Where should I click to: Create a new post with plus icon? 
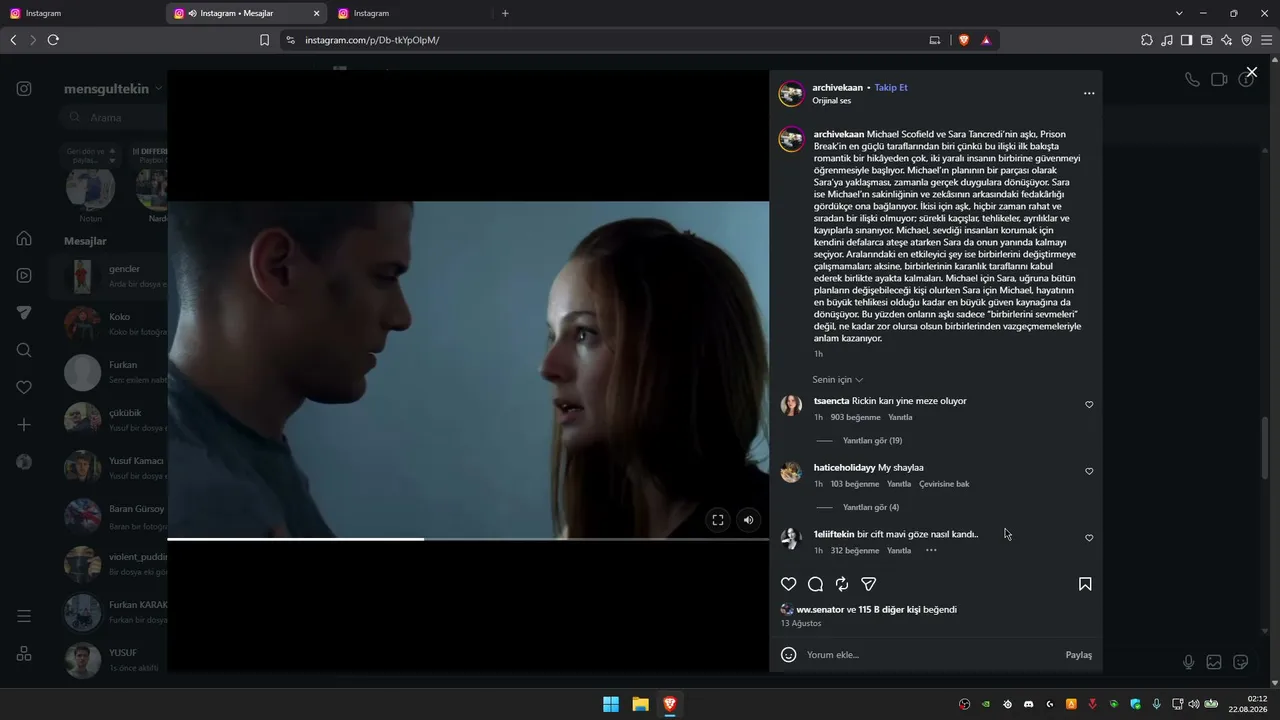pyautogui.click(x=24, y=425)
